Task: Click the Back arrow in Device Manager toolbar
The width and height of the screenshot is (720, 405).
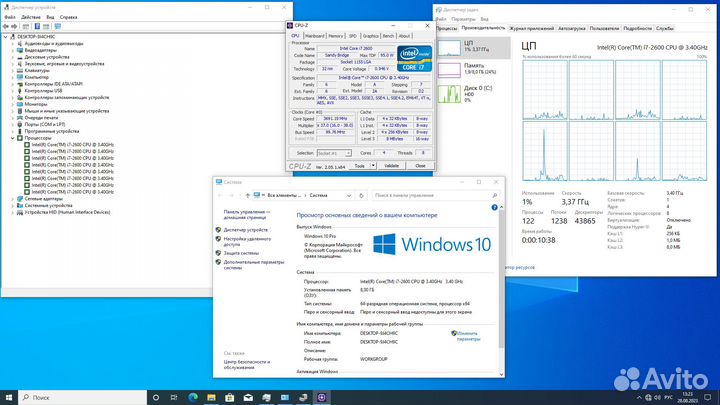Action: point(6,27)
